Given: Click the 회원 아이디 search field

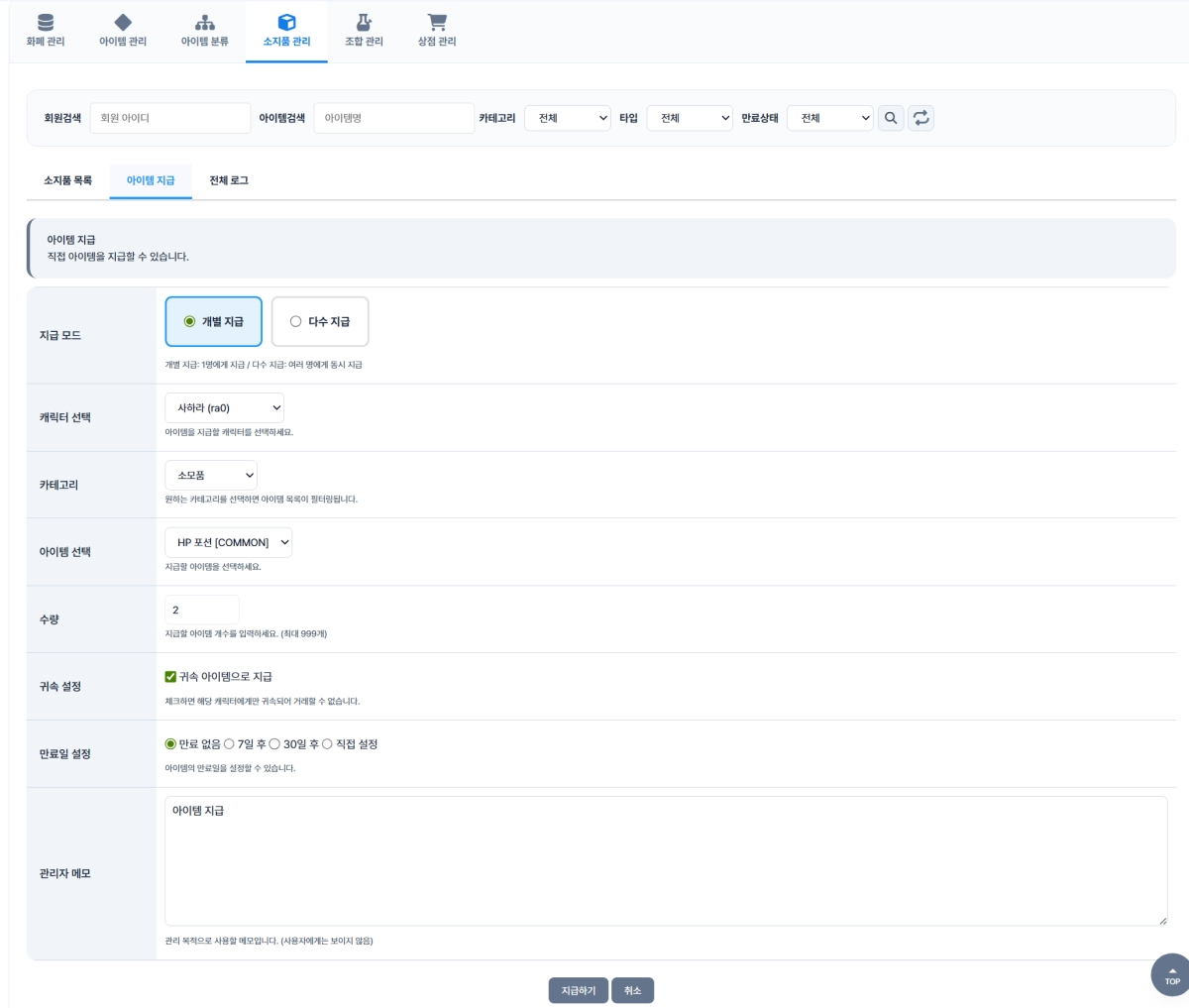Looking at the screenshot, I should [169, 118].
